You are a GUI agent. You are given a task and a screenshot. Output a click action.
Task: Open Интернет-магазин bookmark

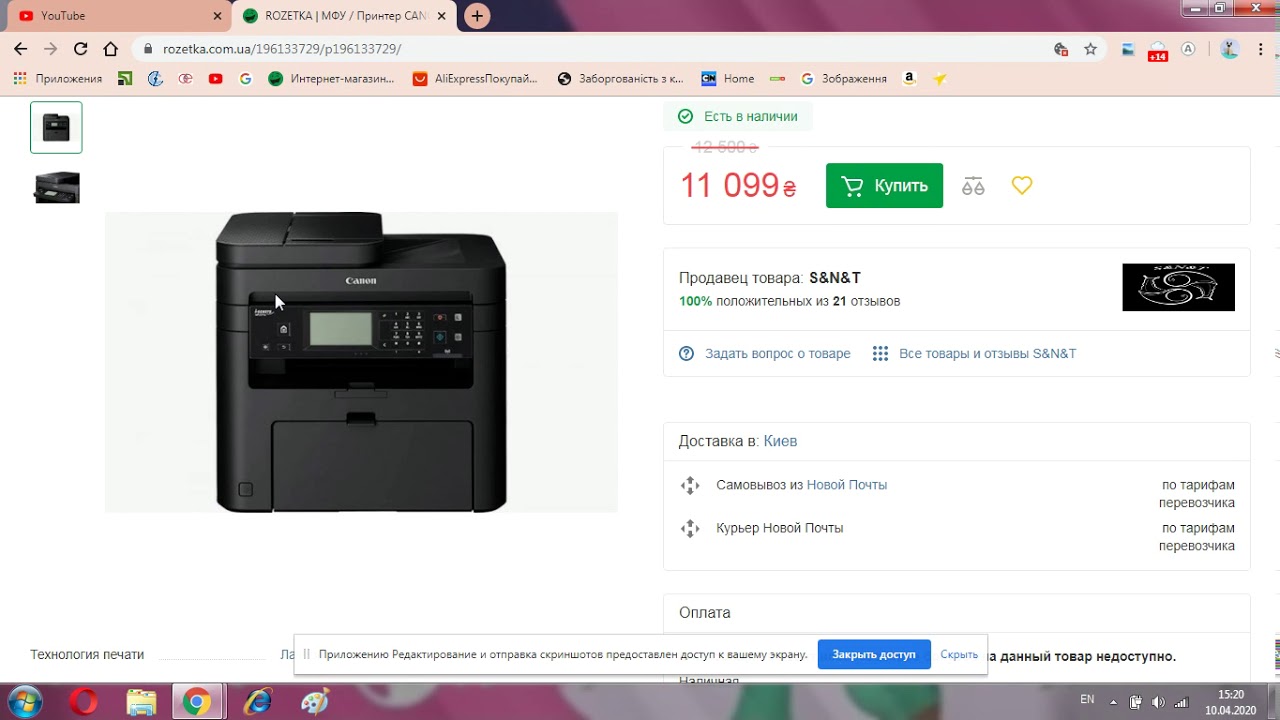[332, 78]
